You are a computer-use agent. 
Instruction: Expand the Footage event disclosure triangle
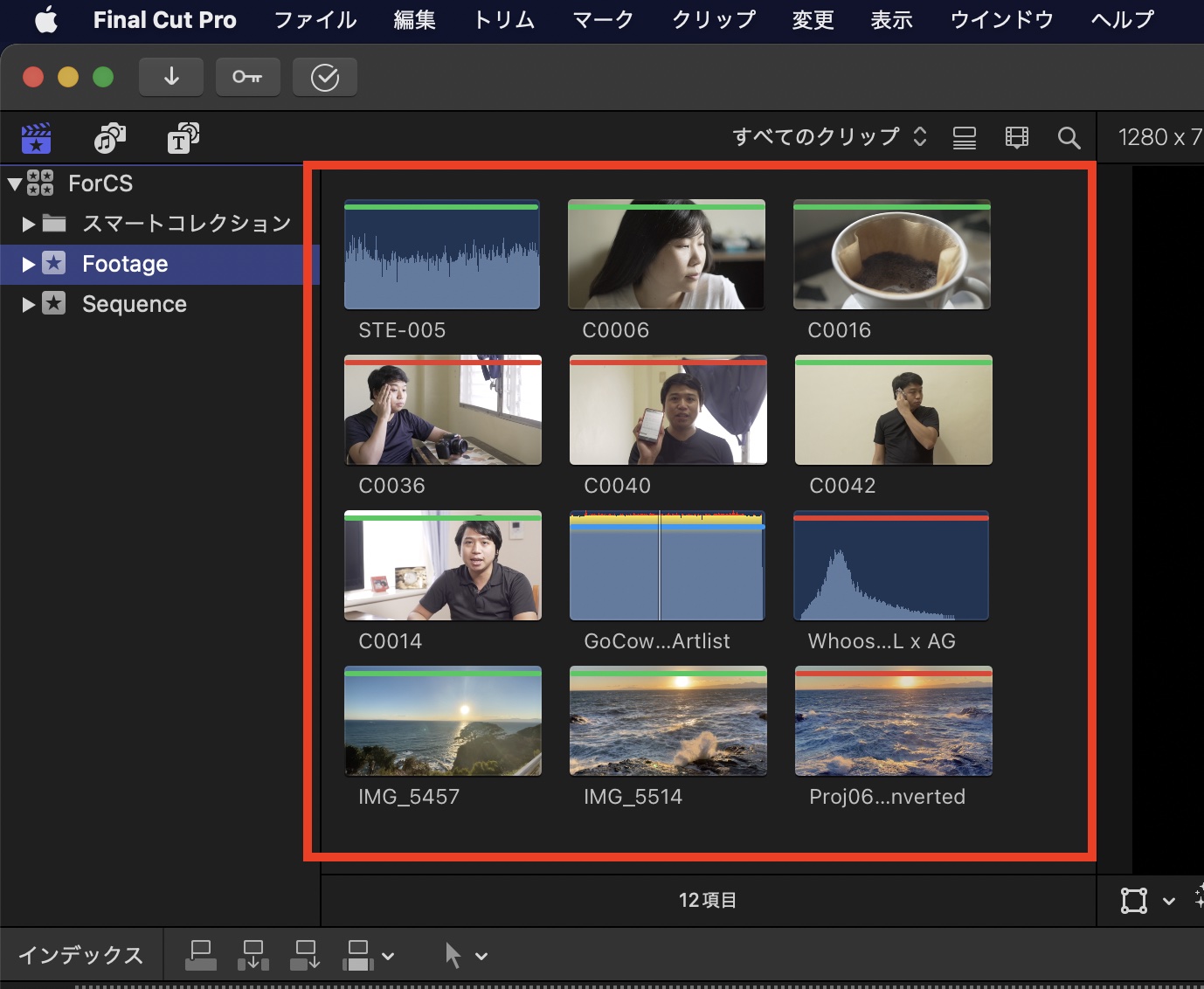click(x=28, y=264)
